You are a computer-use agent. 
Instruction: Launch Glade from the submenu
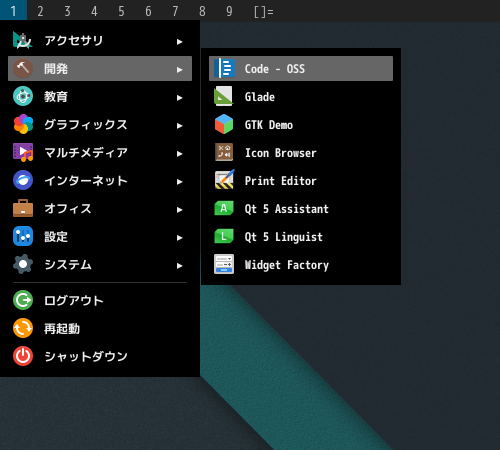click(301, 96)
